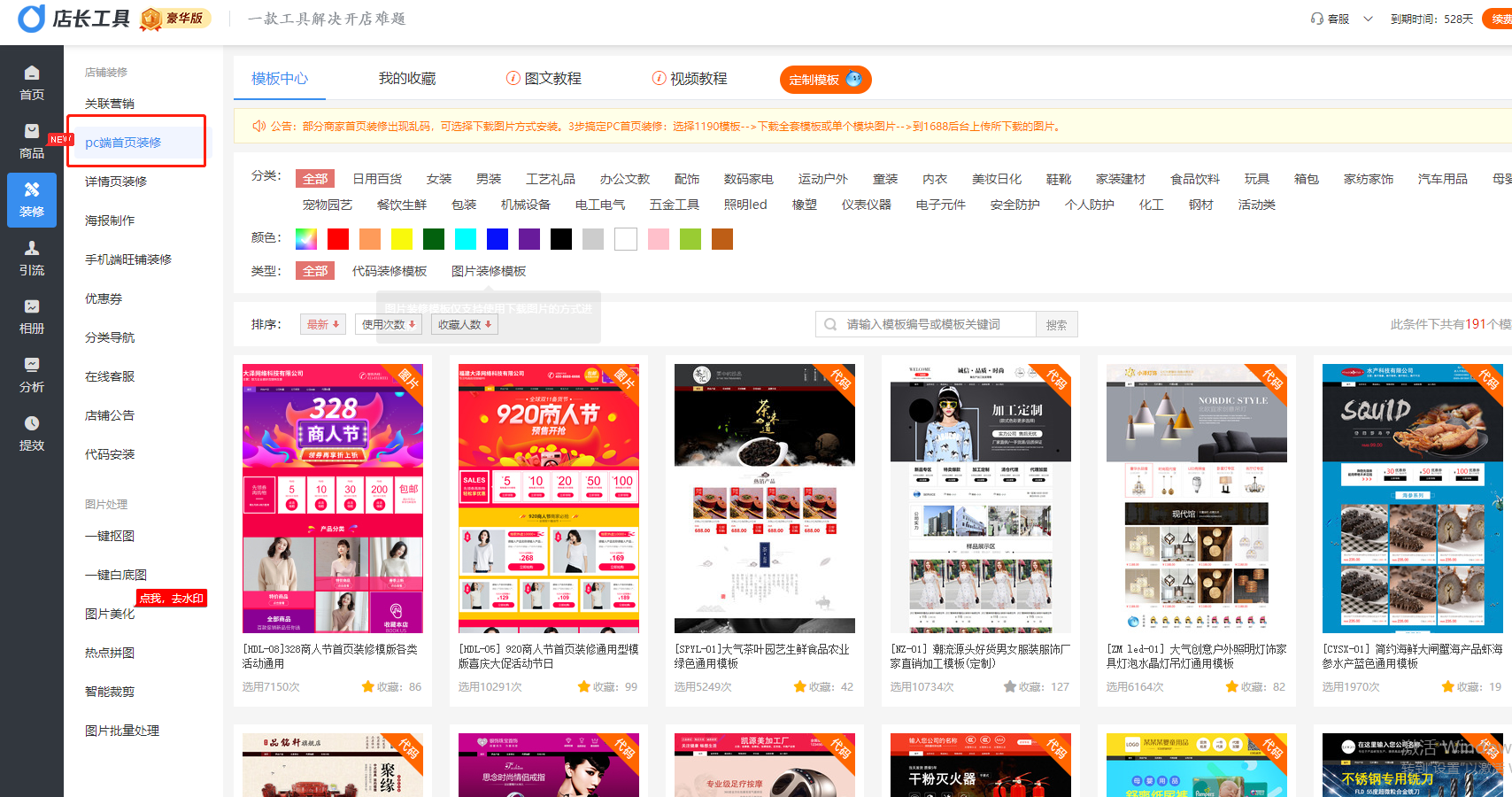
Task: Click the star icon on 收藏: 86
Action: 368,686
